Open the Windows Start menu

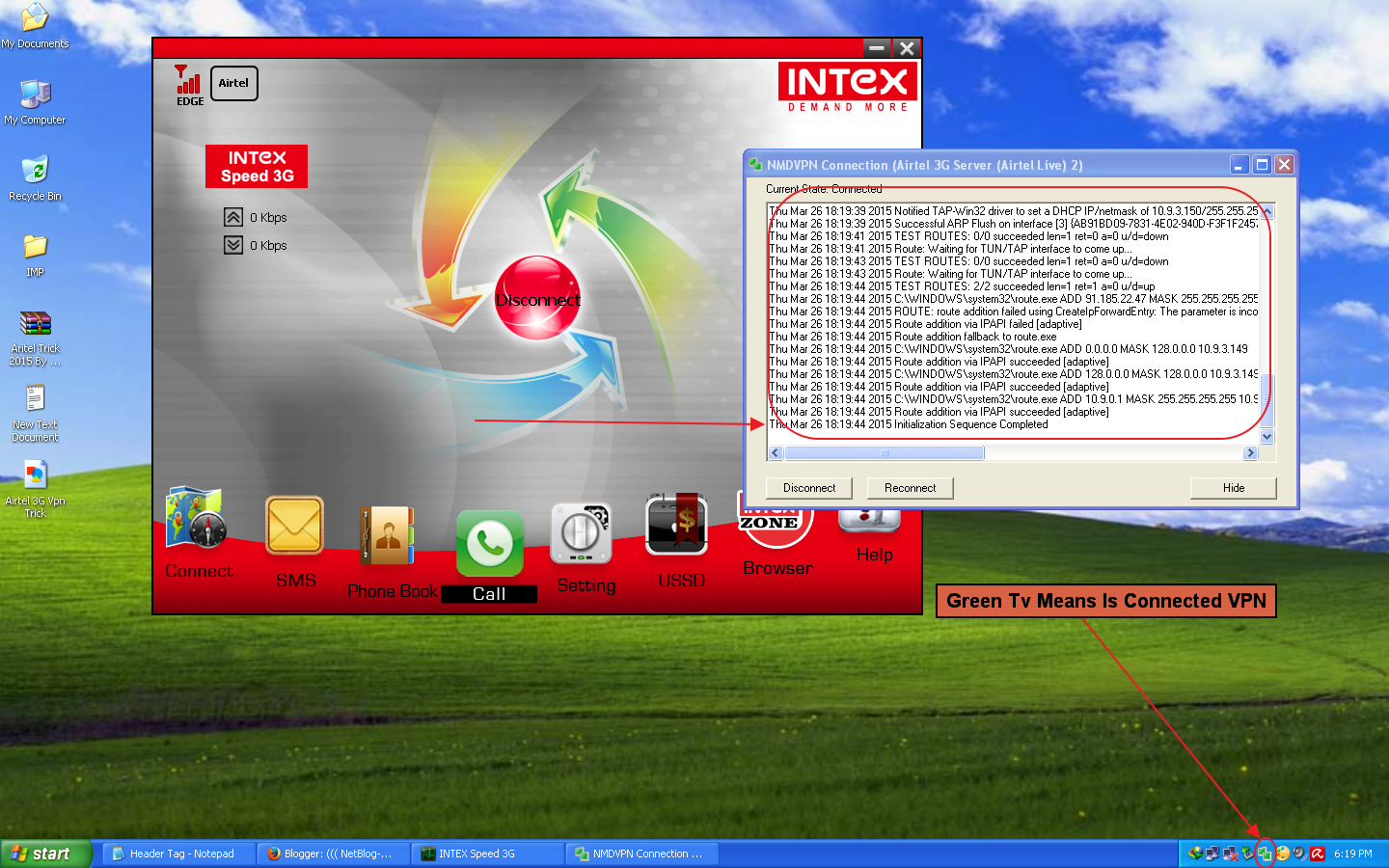tap(45, 854)
